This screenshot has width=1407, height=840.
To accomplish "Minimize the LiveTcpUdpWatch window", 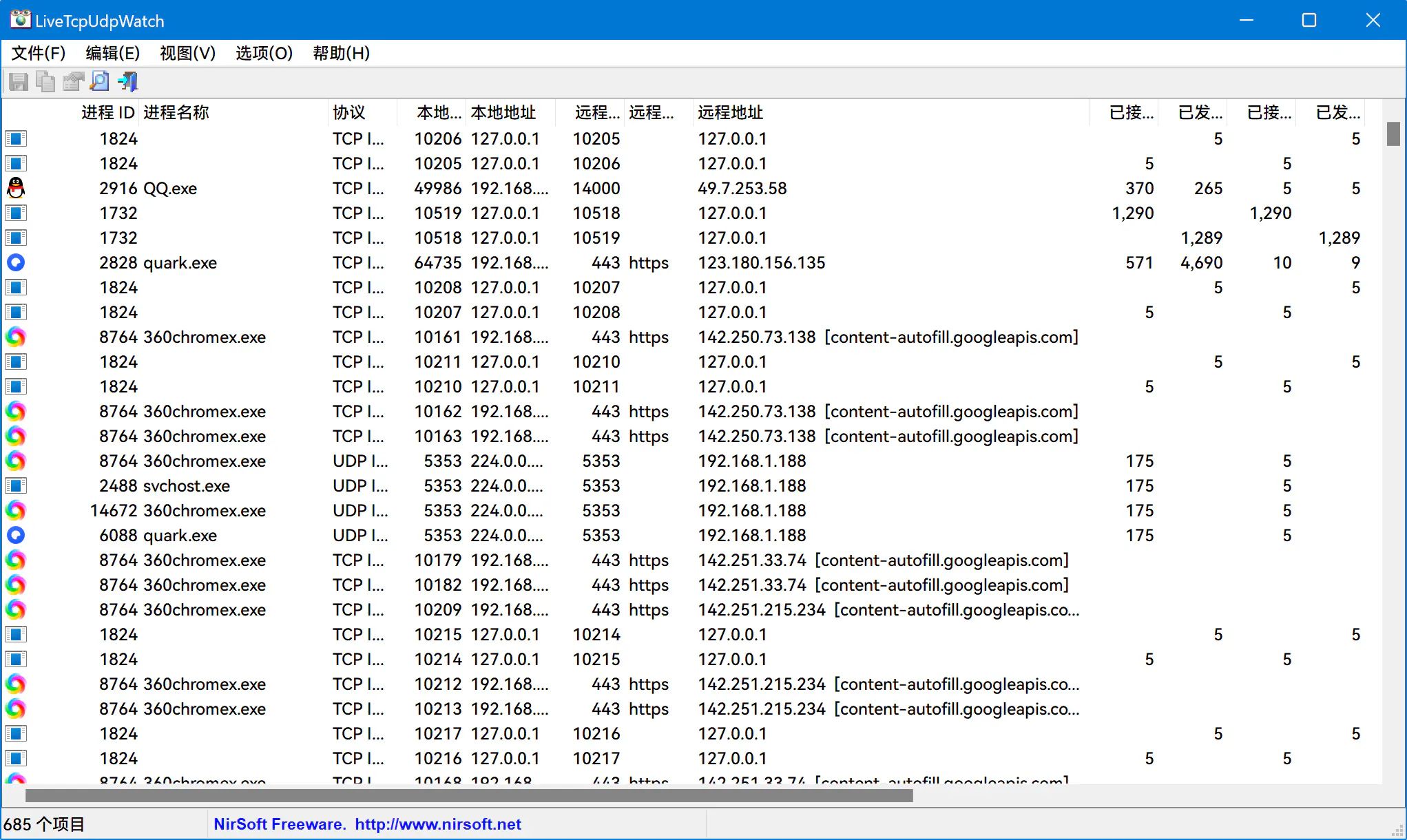I will tap(1246, 20).
